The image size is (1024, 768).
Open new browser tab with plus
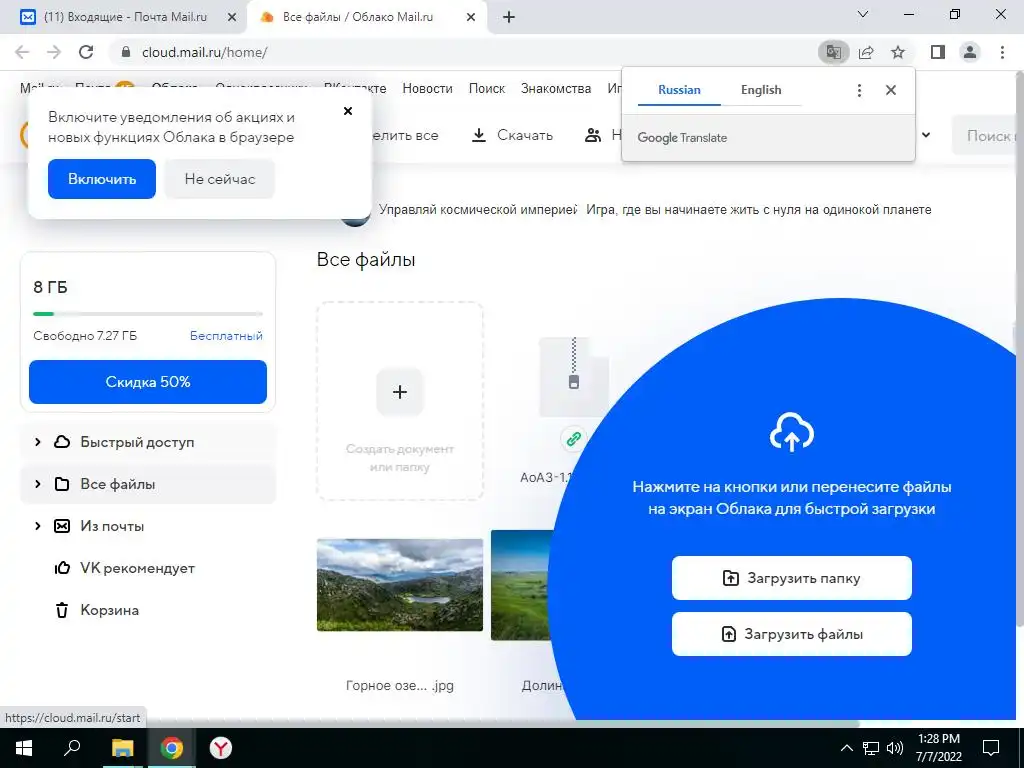pos(509,18)
